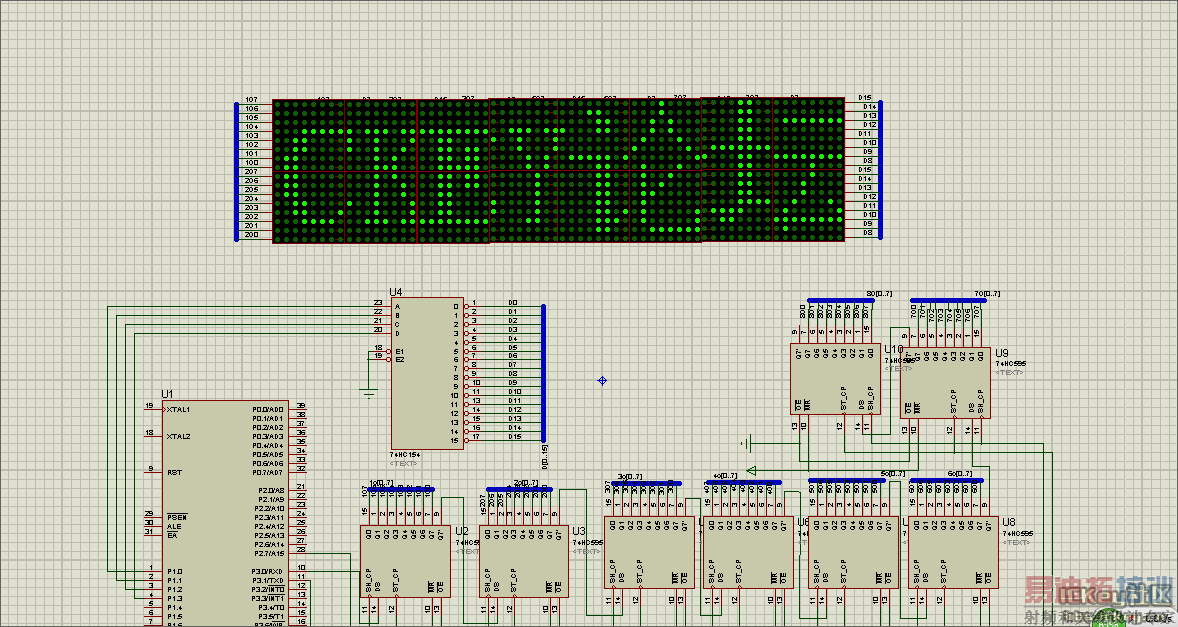Click the ST_CP pin label on U8

944,572
